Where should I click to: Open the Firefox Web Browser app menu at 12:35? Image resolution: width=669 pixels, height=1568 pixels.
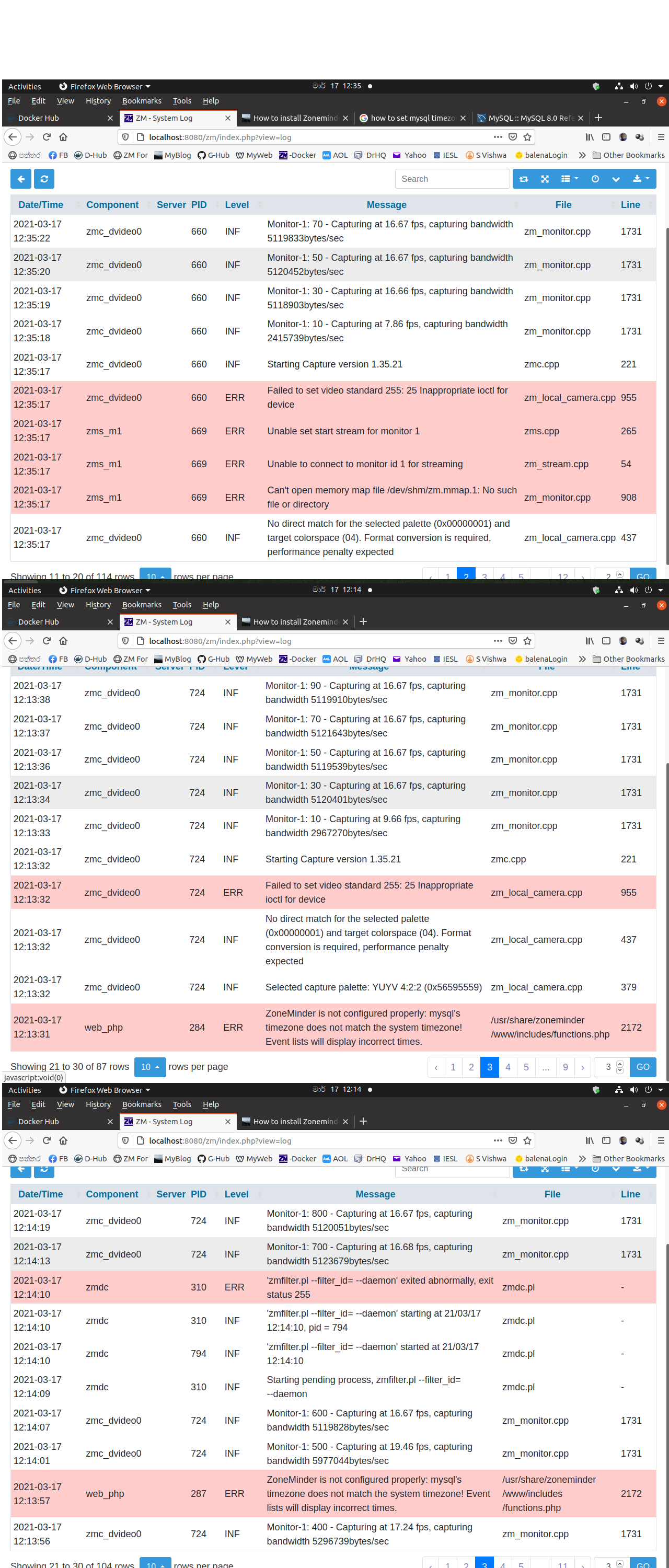tap(105, 86)
